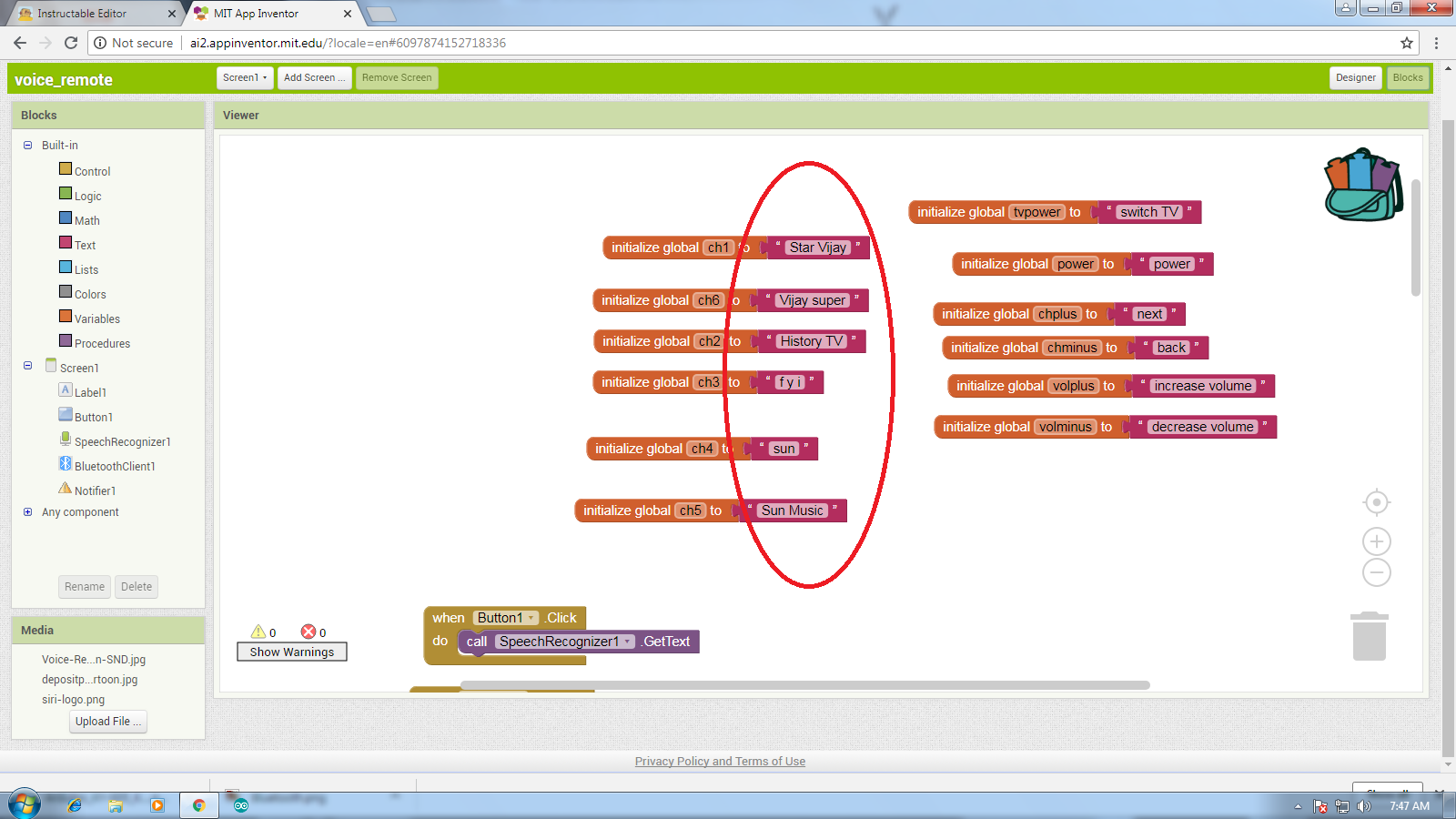Switch to Instructable Editor browser tab
1456x819 pixels.
tap(91, 14)
